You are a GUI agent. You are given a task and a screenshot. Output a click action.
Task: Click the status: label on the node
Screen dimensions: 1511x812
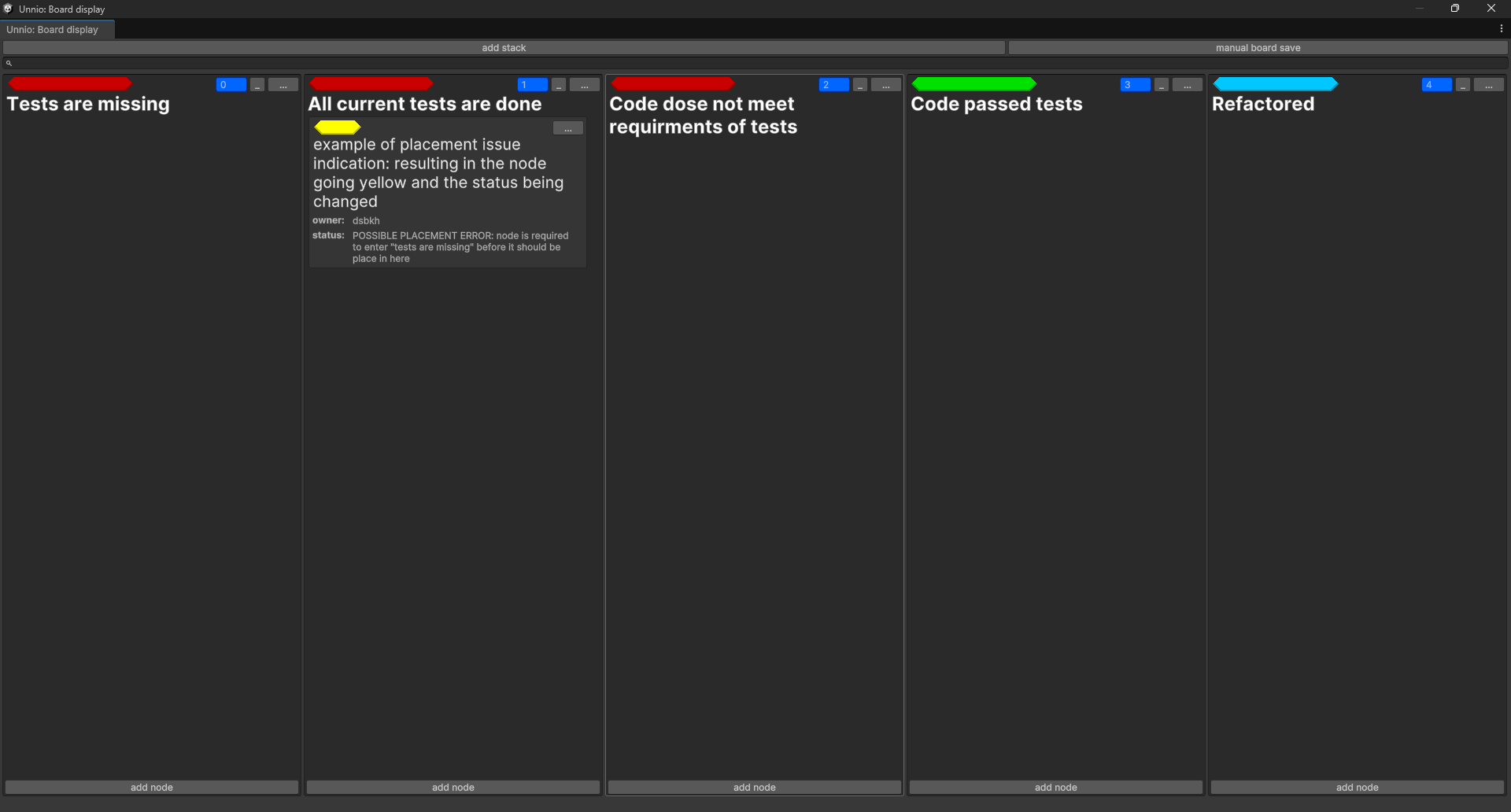coord(328,235)
